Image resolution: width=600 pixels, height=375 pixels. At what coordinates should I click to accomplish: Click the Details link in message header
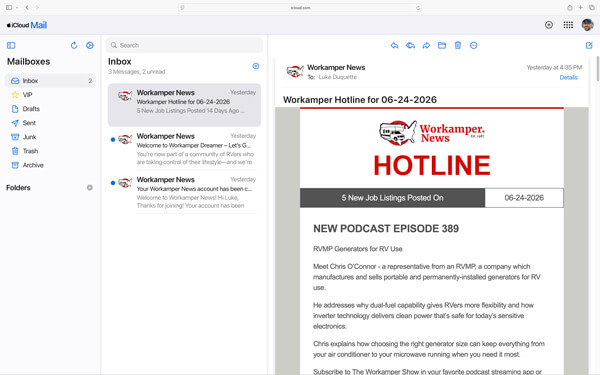pyautogui.click(x=568, y=77)
